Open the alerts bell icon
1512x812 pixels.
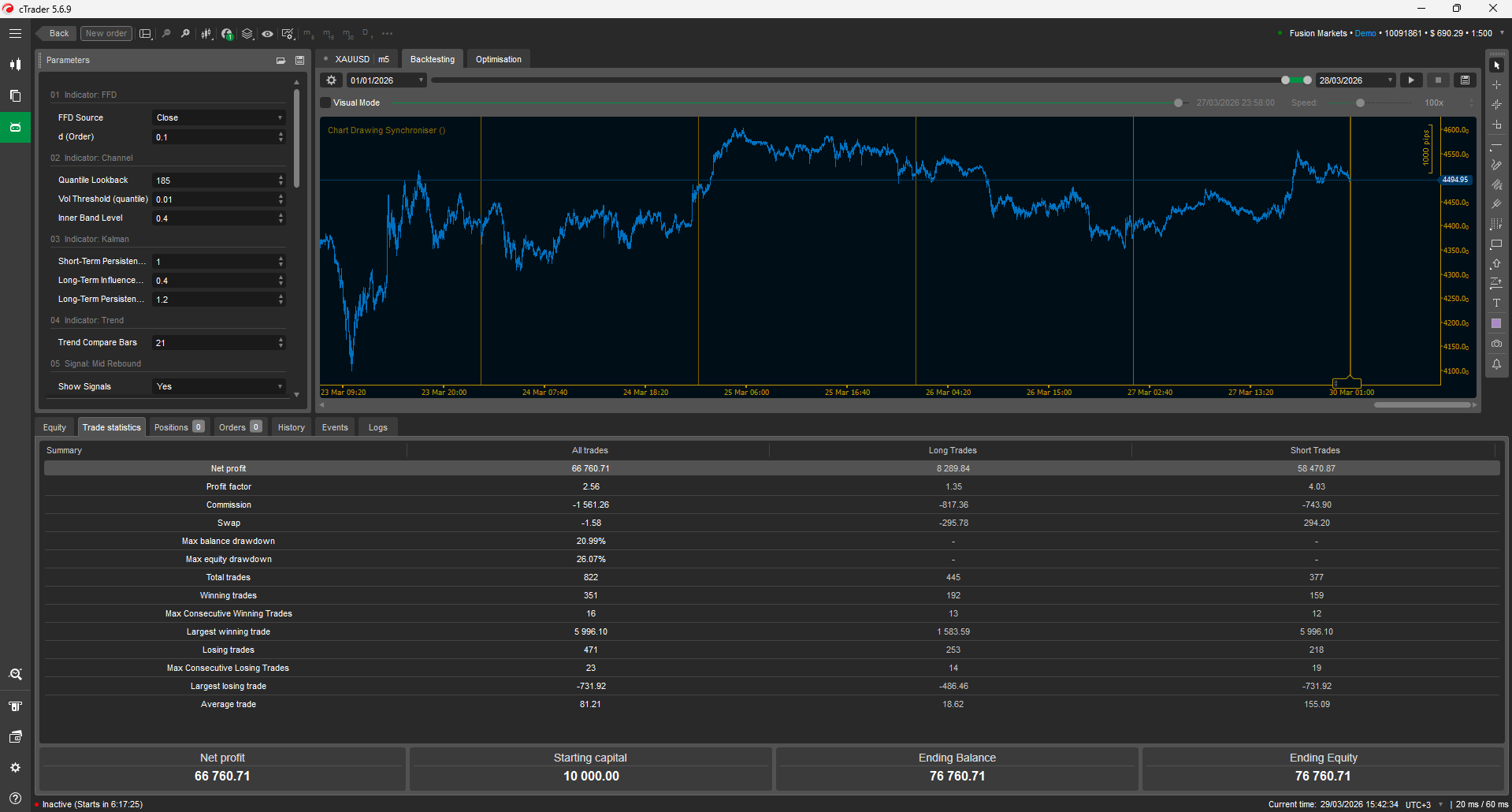point(1496,364)
